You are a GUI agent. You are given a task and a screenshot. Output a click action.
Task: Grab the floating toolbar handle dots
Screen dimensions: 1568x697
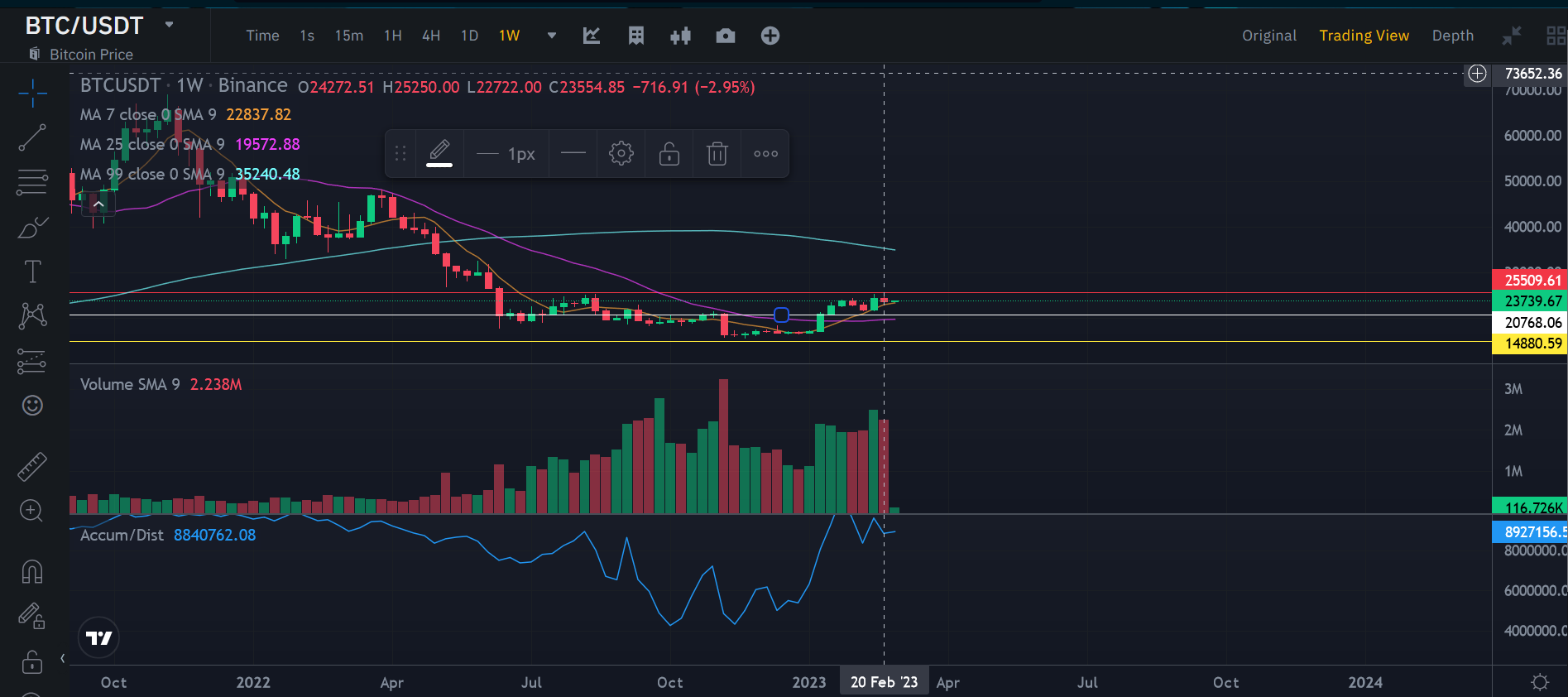(x=400, y=153)
